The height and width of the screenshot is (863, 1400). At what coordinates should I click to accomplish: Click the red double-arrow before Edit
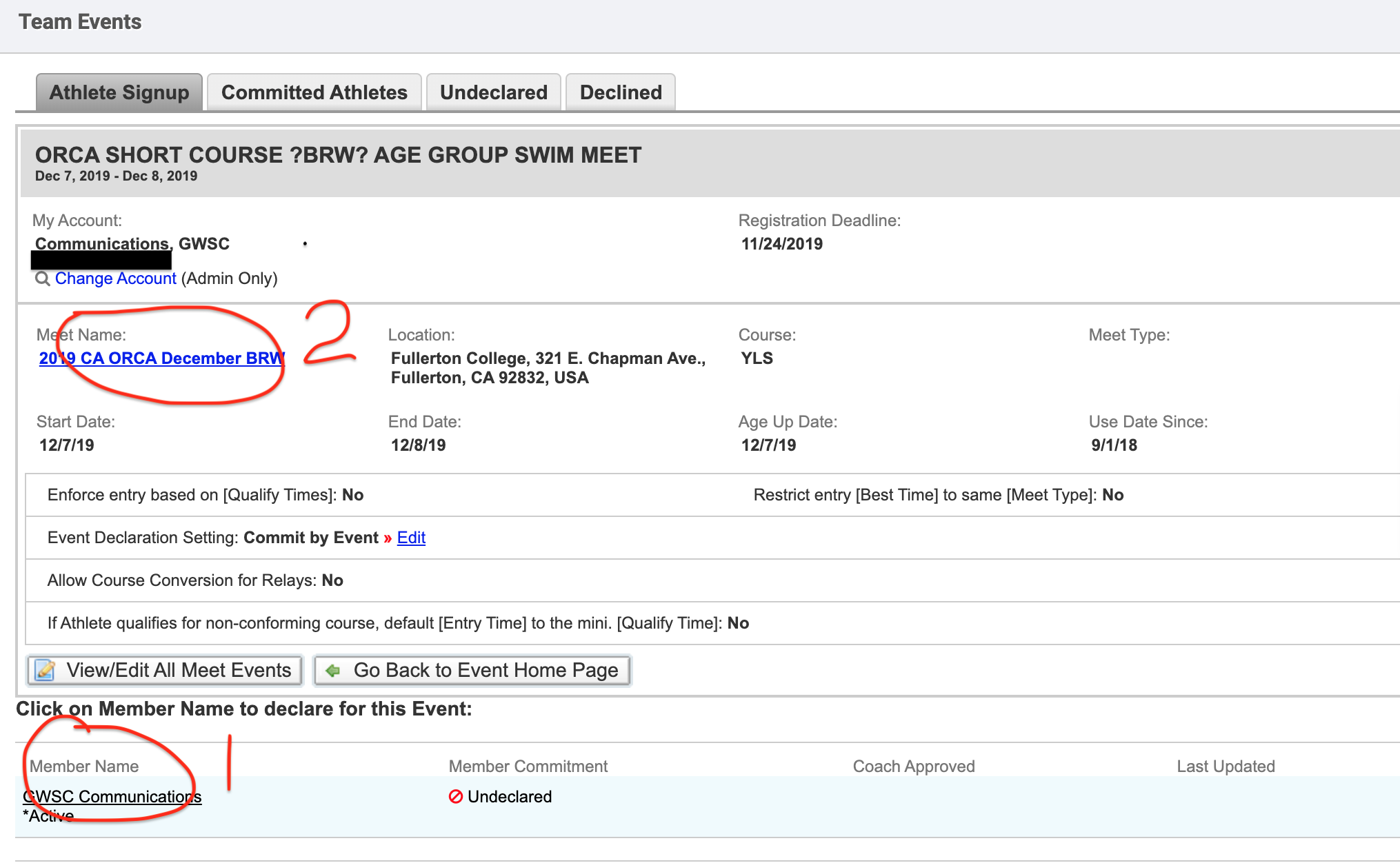(x=388, y=538)
